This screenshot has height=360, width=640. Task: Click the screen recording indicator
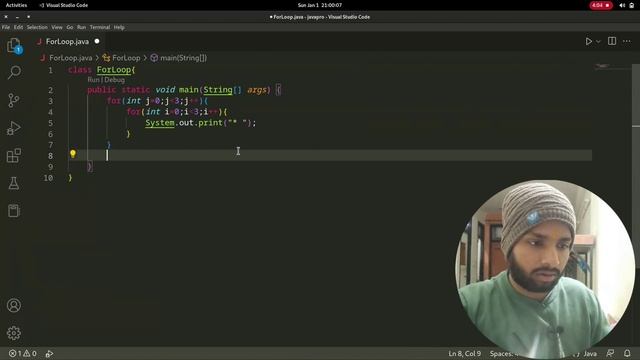point(600,5)
